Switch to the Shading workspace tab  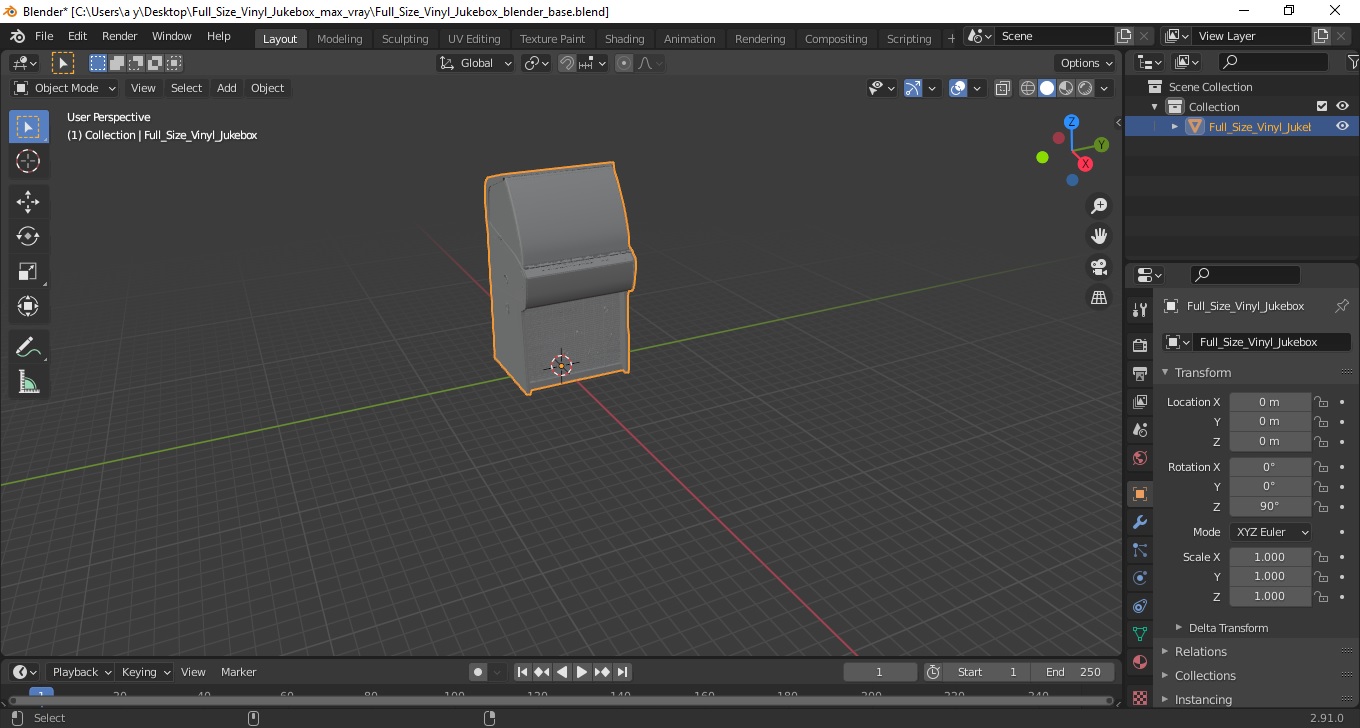[x=624, y=39]
